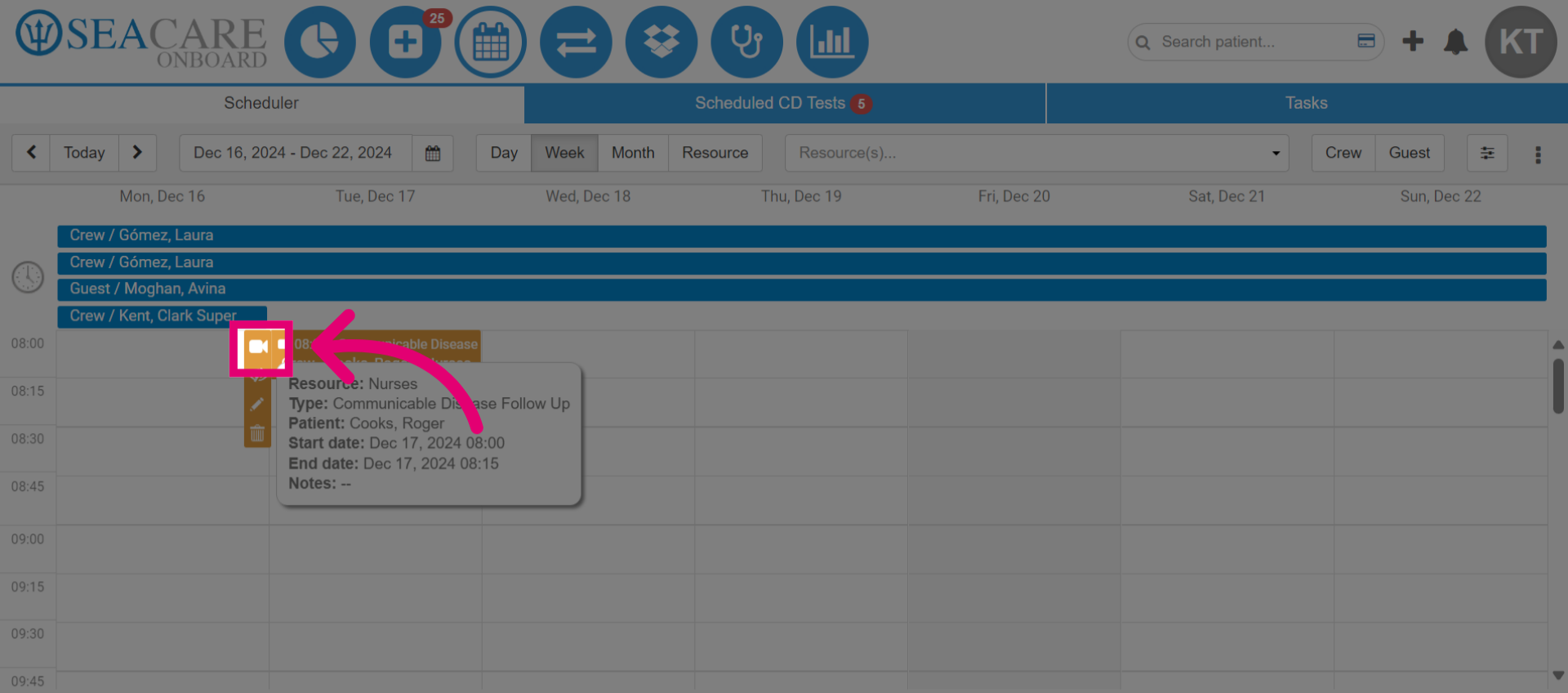The height and width of the screenshot is (693, 1568).
Task: Open the date picker calendar icon
Action: (x=433, y=153)
